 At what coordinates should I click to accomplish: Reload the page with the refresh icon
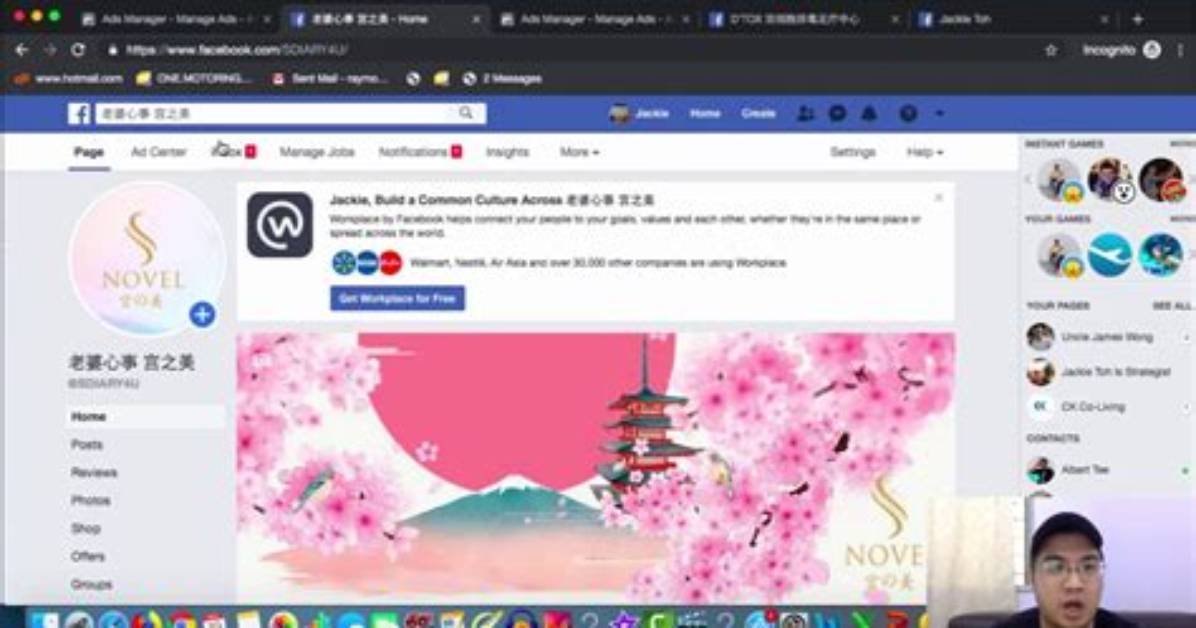[78, 50]
